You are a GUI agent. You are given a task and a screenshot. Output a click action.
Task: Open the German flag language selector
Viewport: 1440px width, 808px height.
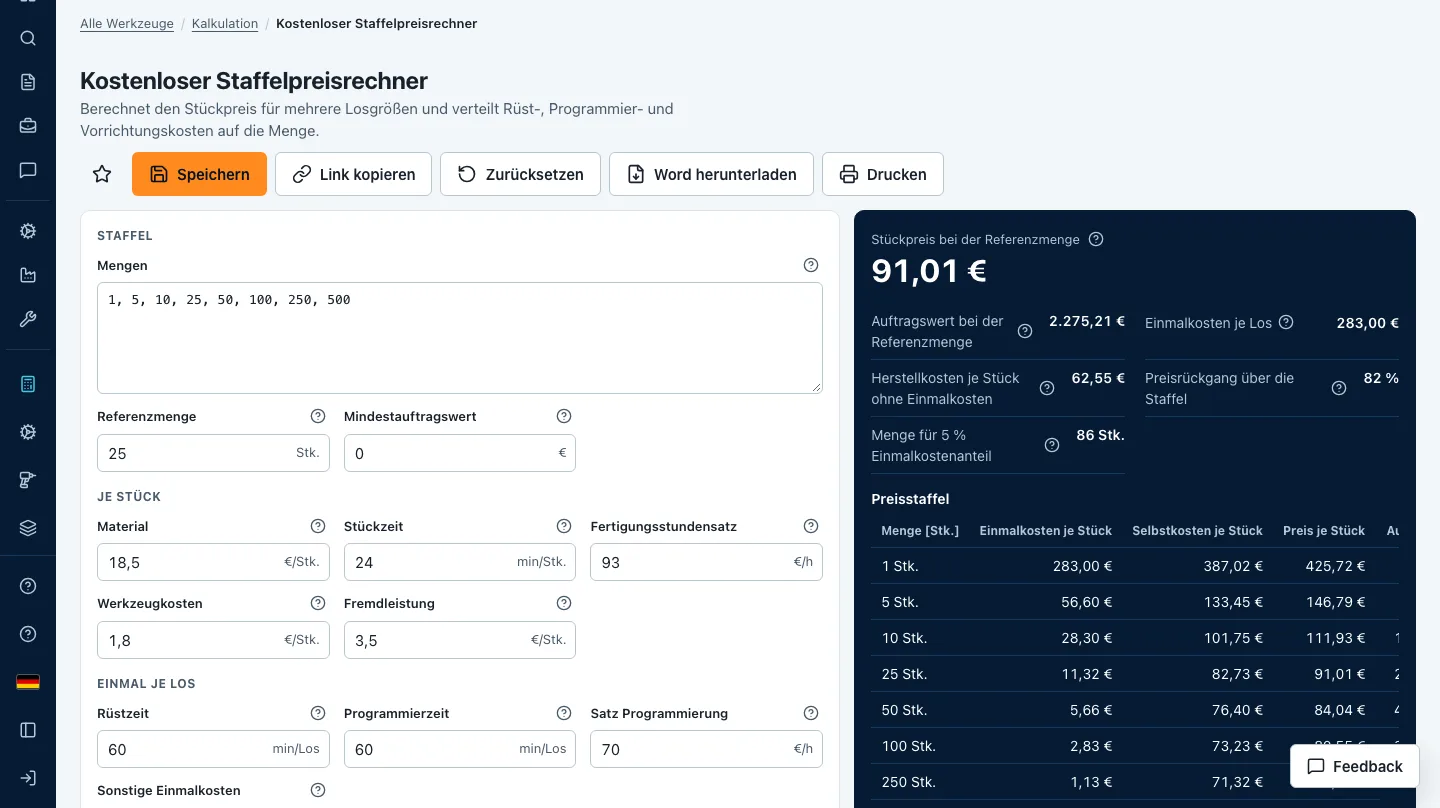point(28,682)
